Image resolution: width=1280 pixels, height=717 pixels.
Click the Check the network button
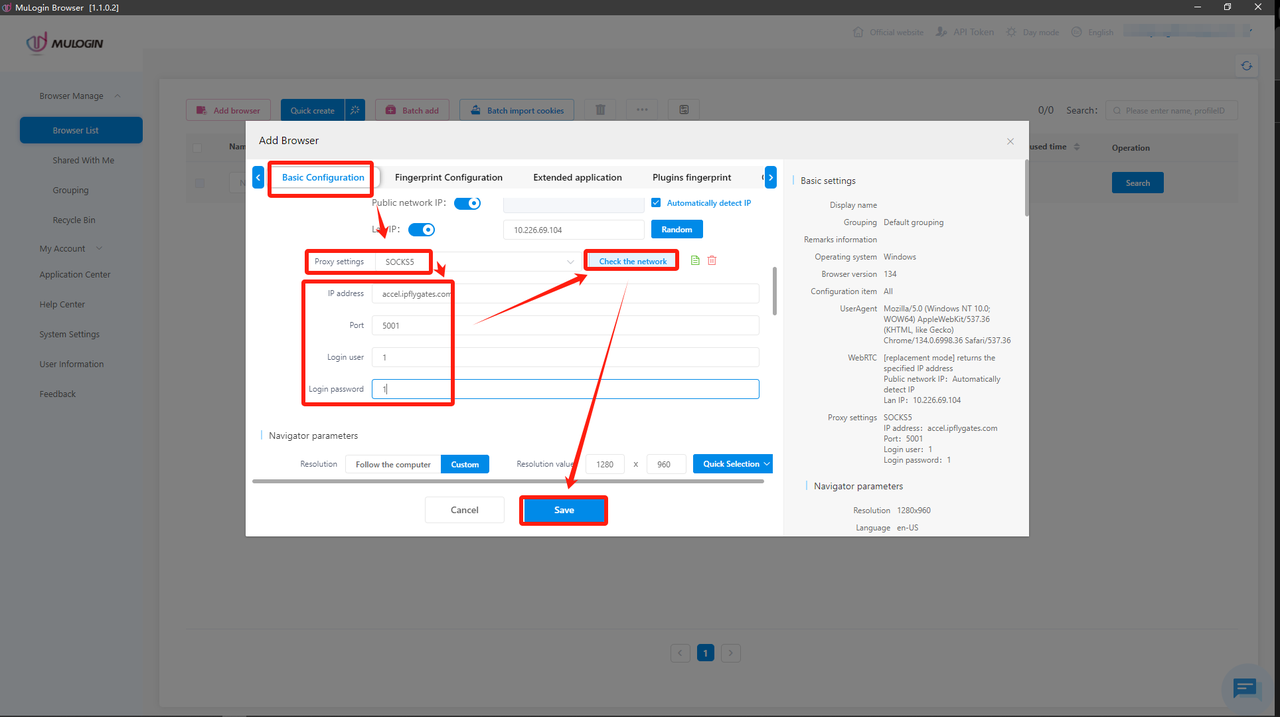coord(632,261)
